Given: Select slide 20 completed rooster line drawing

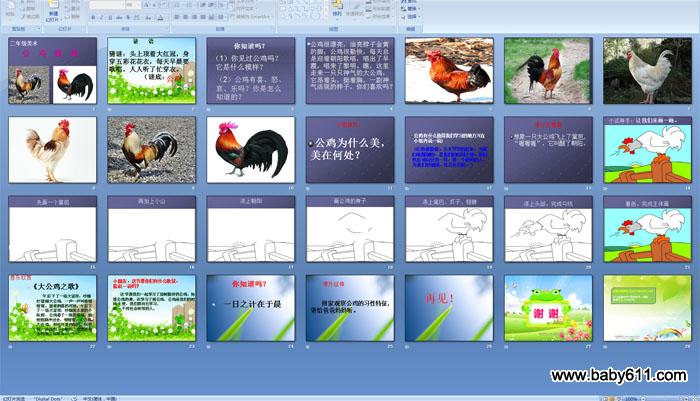Looking at the screenshot, I should click(x=548, y=229).
